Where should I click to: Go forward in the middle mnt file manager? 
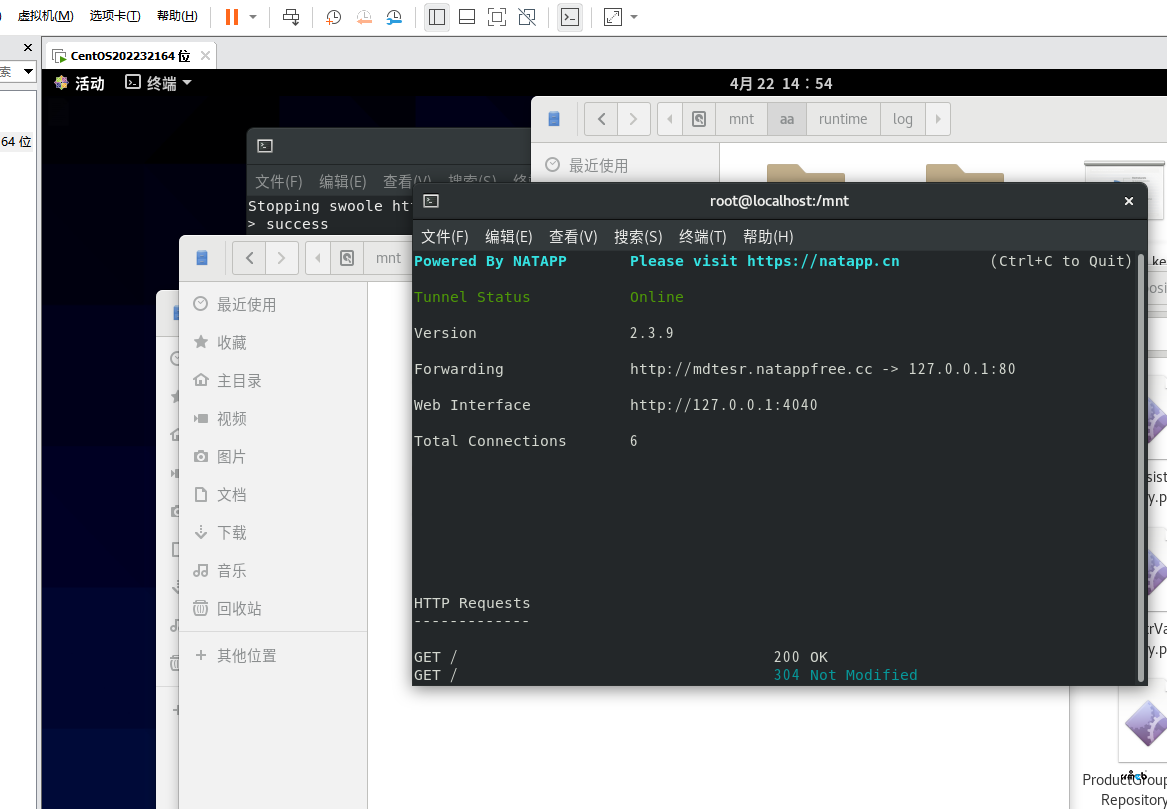coord(281,258)
